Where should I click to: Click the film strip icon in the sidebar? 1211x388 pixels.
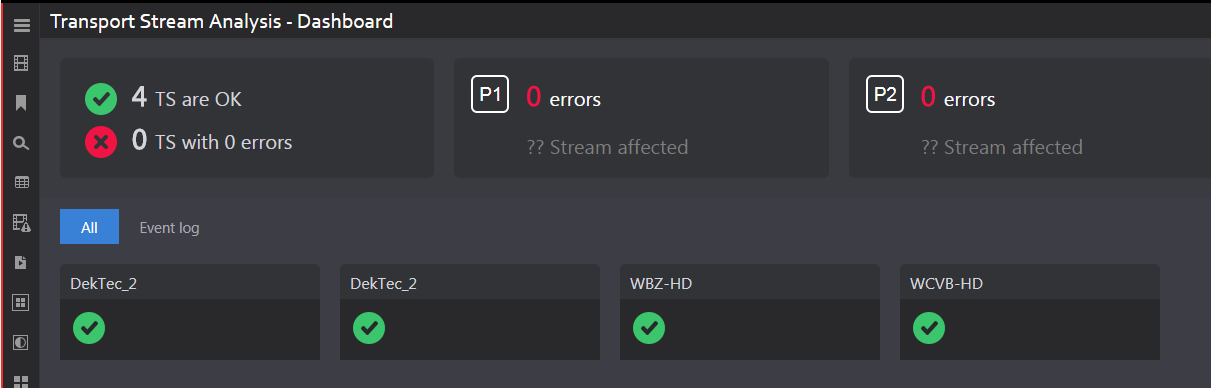pyautogui.click(x=21, y=63)
